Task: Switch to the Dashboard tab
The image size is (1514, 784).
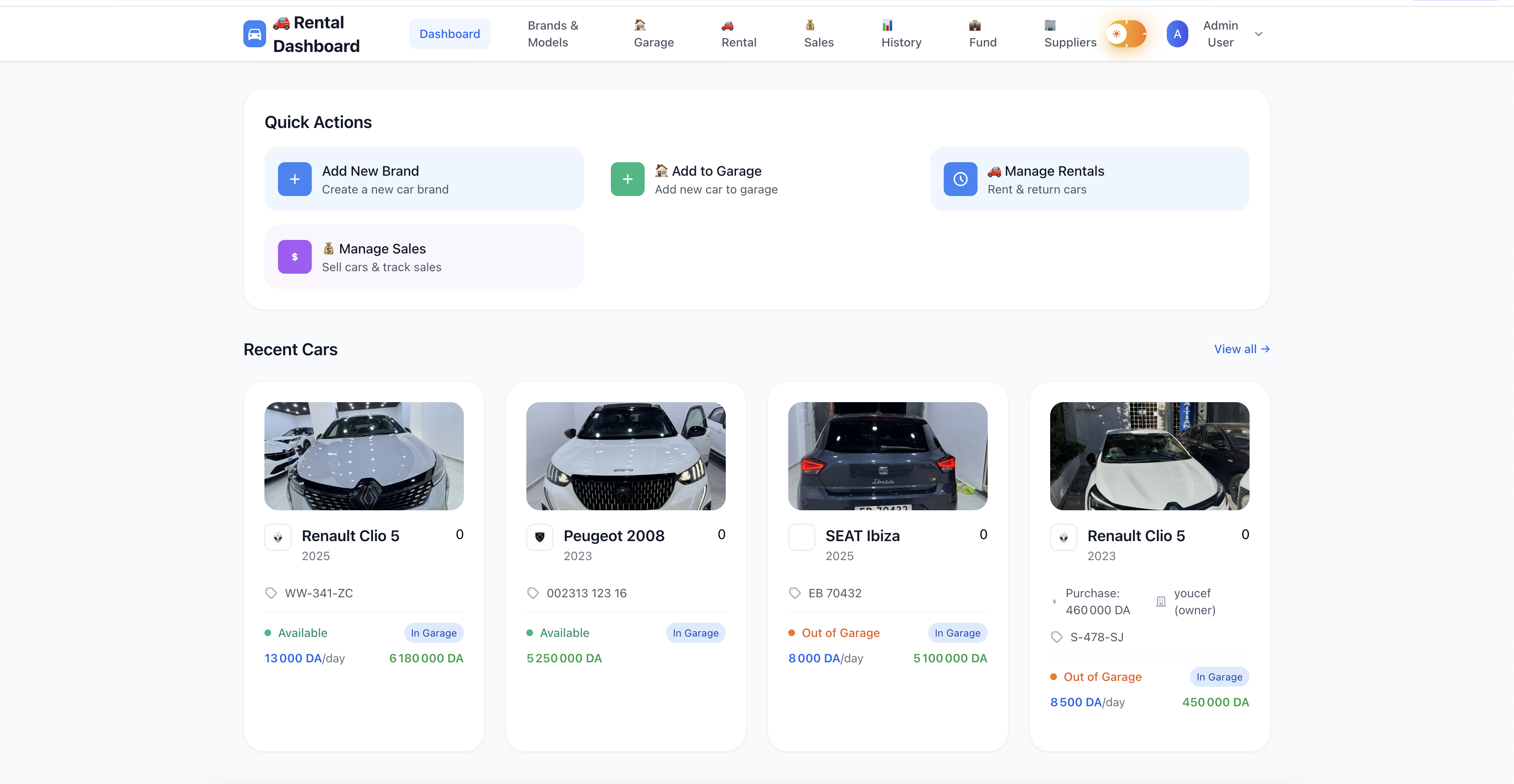Action: coord(449,33)
